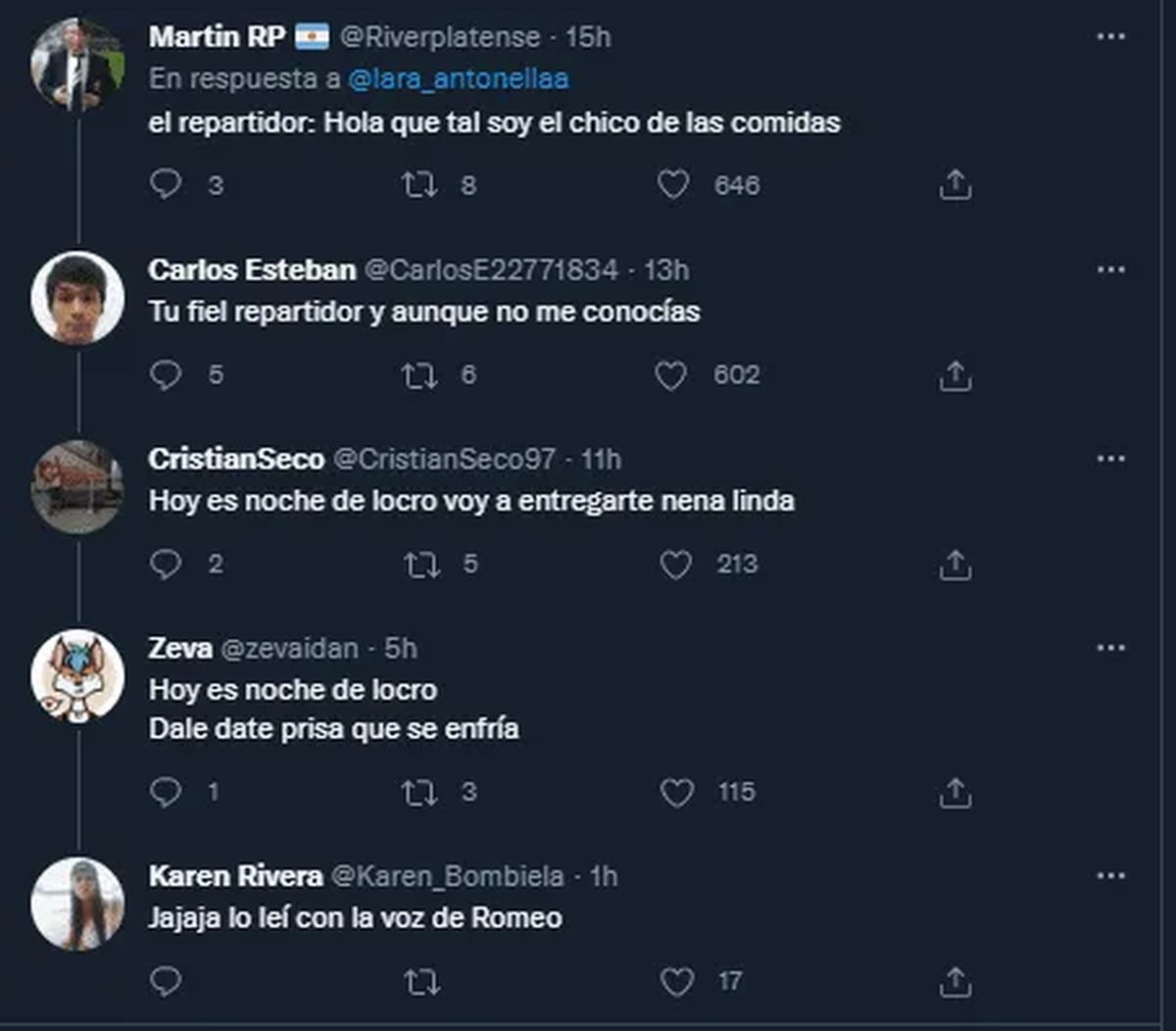
Task: Open Carlos Esteban's profile picture
Action: coord(77,298)
